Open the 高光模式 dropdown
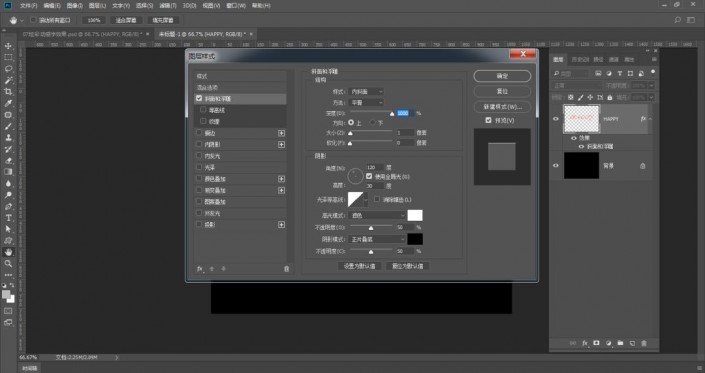The height and width of the screenshot is (373, 705). pyautogui.click(x=377, y=216)
